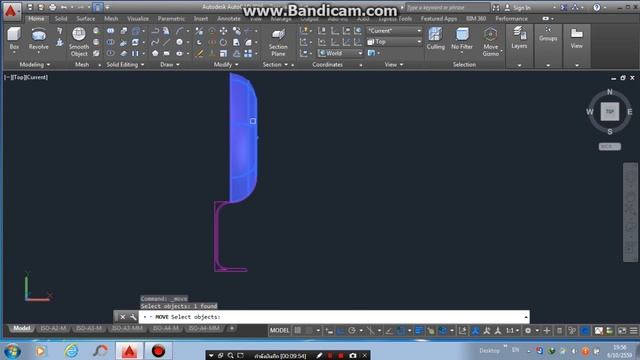This screenshot has height=360, width=640.
Task: Toggle the grid display in status bar
Action: click(x=298, y=331)
